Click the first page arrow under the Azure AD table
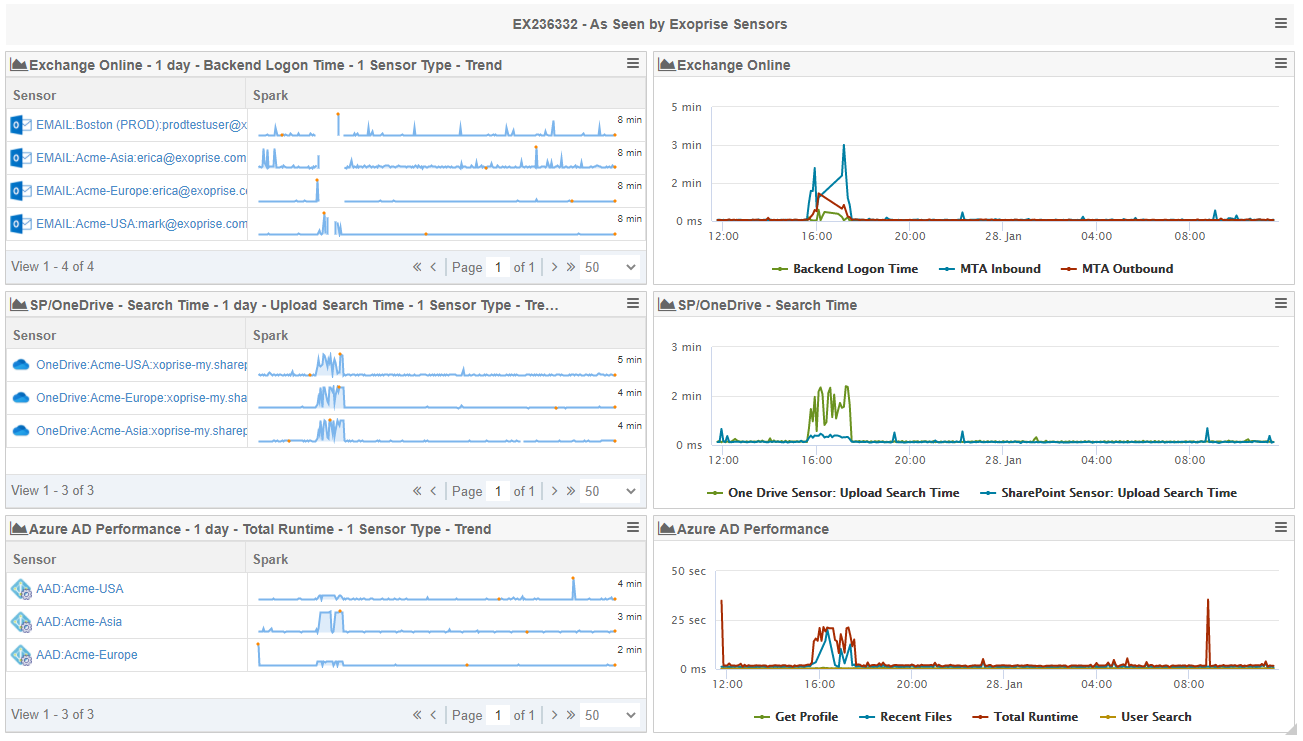This screenshot has width=1303, height=741. (x=417, y=715)
